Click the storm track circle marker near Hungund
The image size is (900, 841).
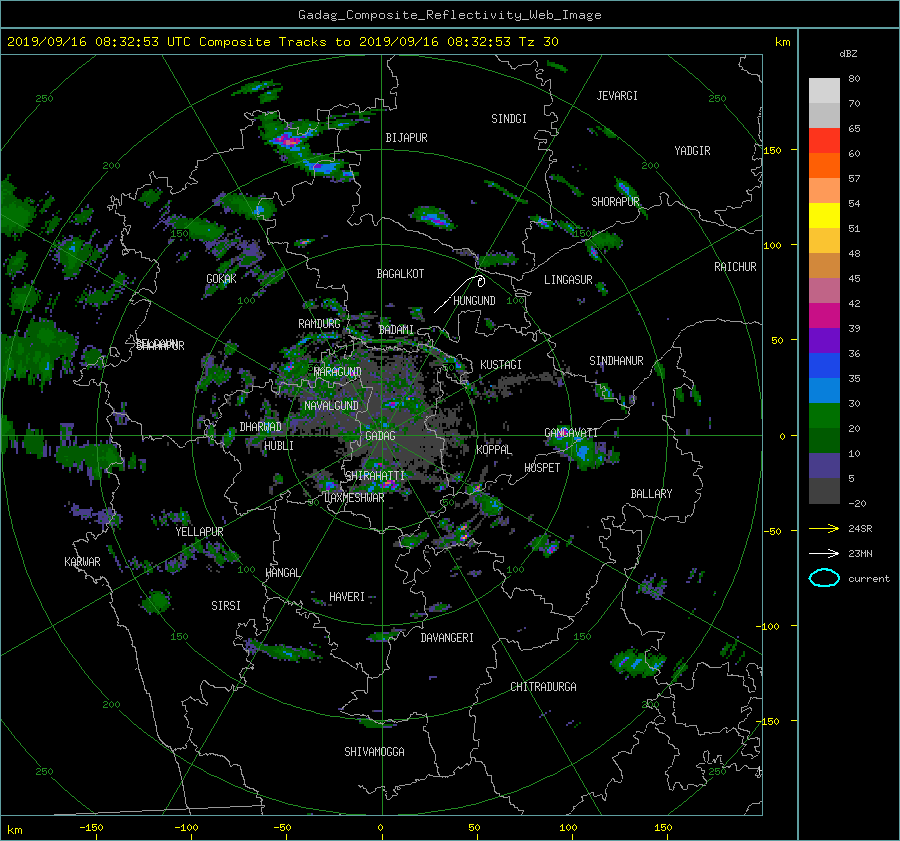coord(481,281)
